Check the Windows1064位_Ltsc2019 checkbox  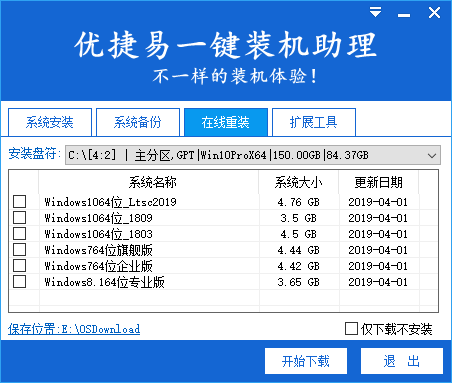click(x=19, y=202)
